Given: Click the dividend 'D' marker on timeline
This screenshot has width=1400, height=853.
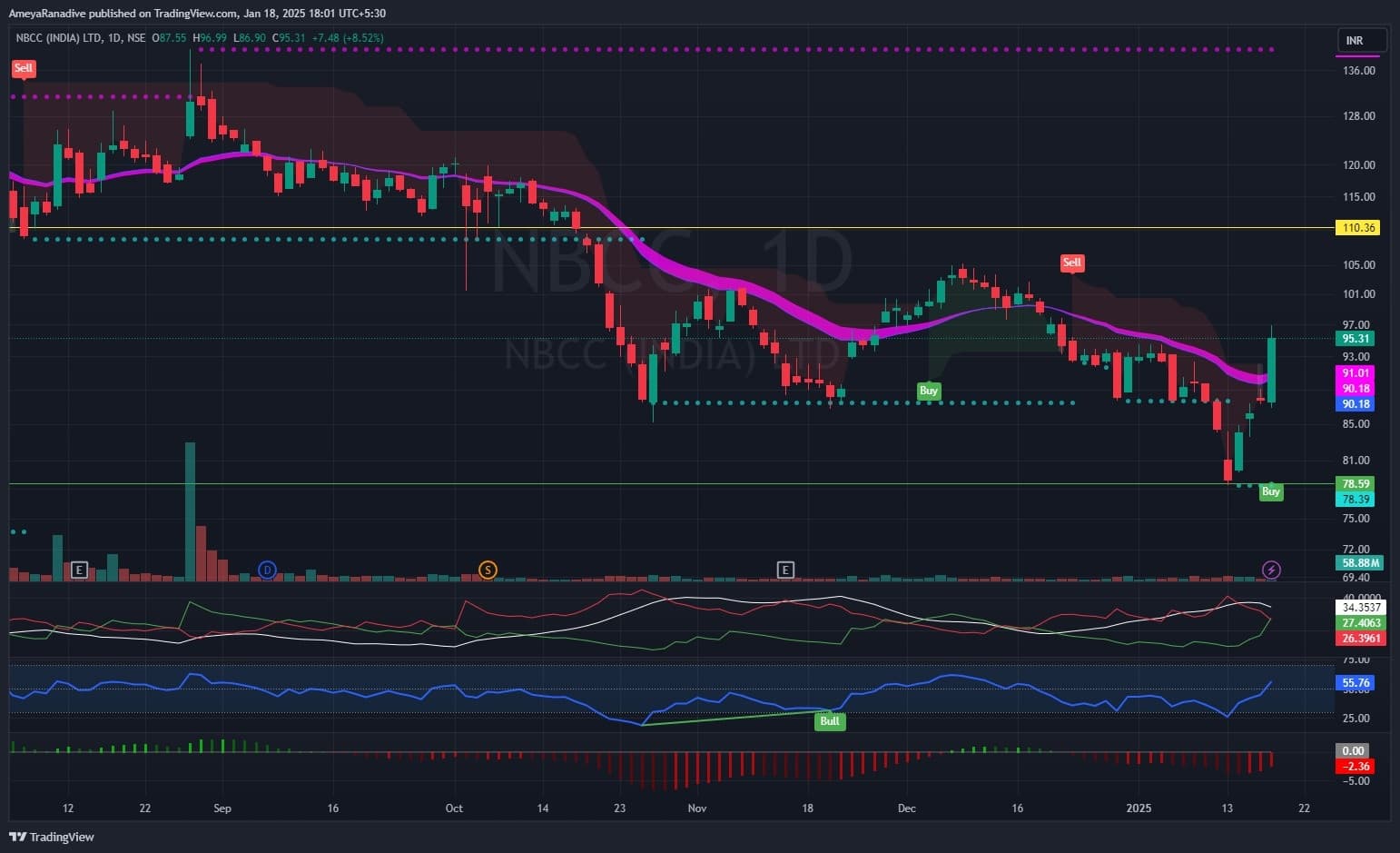Looking at the screenshot, I should coord(266,570).
